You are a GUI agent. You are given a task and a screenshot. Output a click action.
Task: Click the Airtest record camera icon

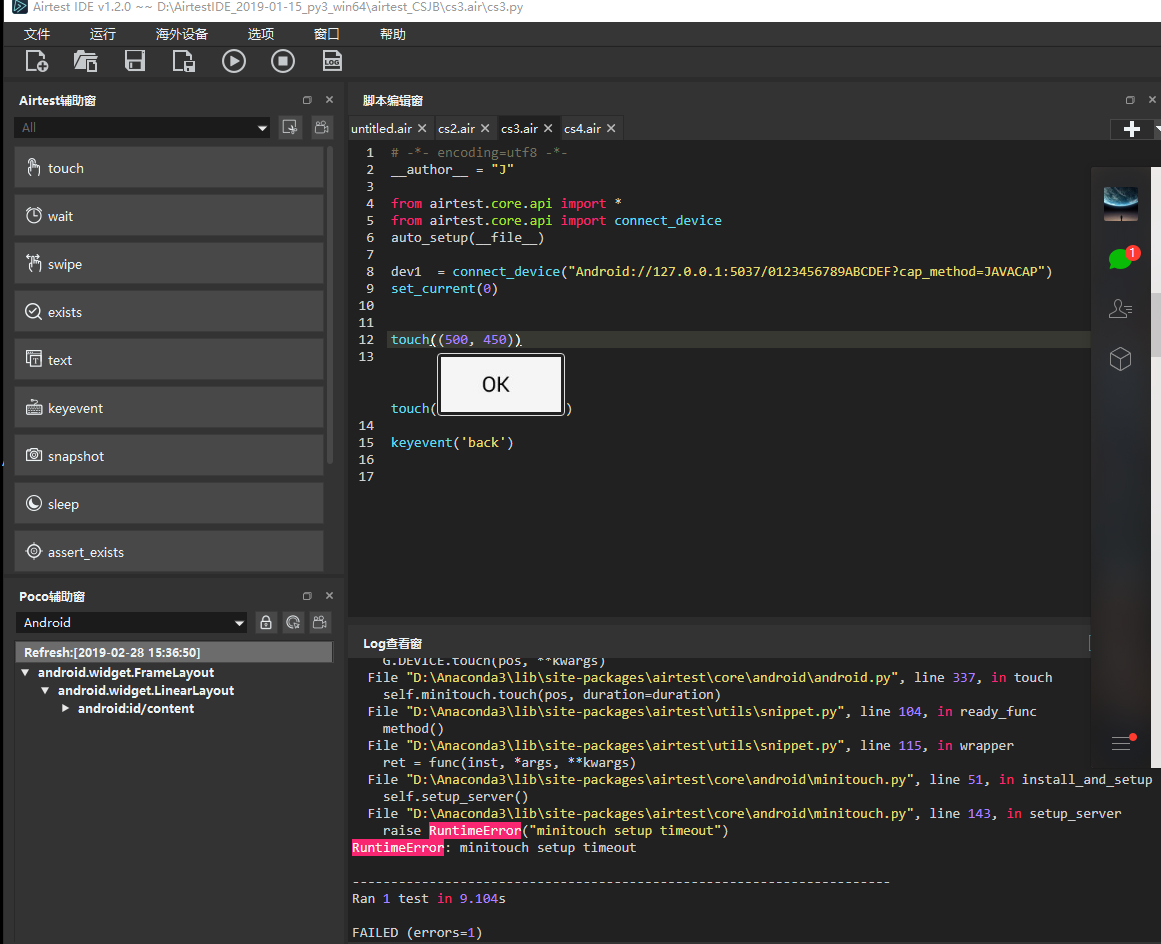click(322, 127)
